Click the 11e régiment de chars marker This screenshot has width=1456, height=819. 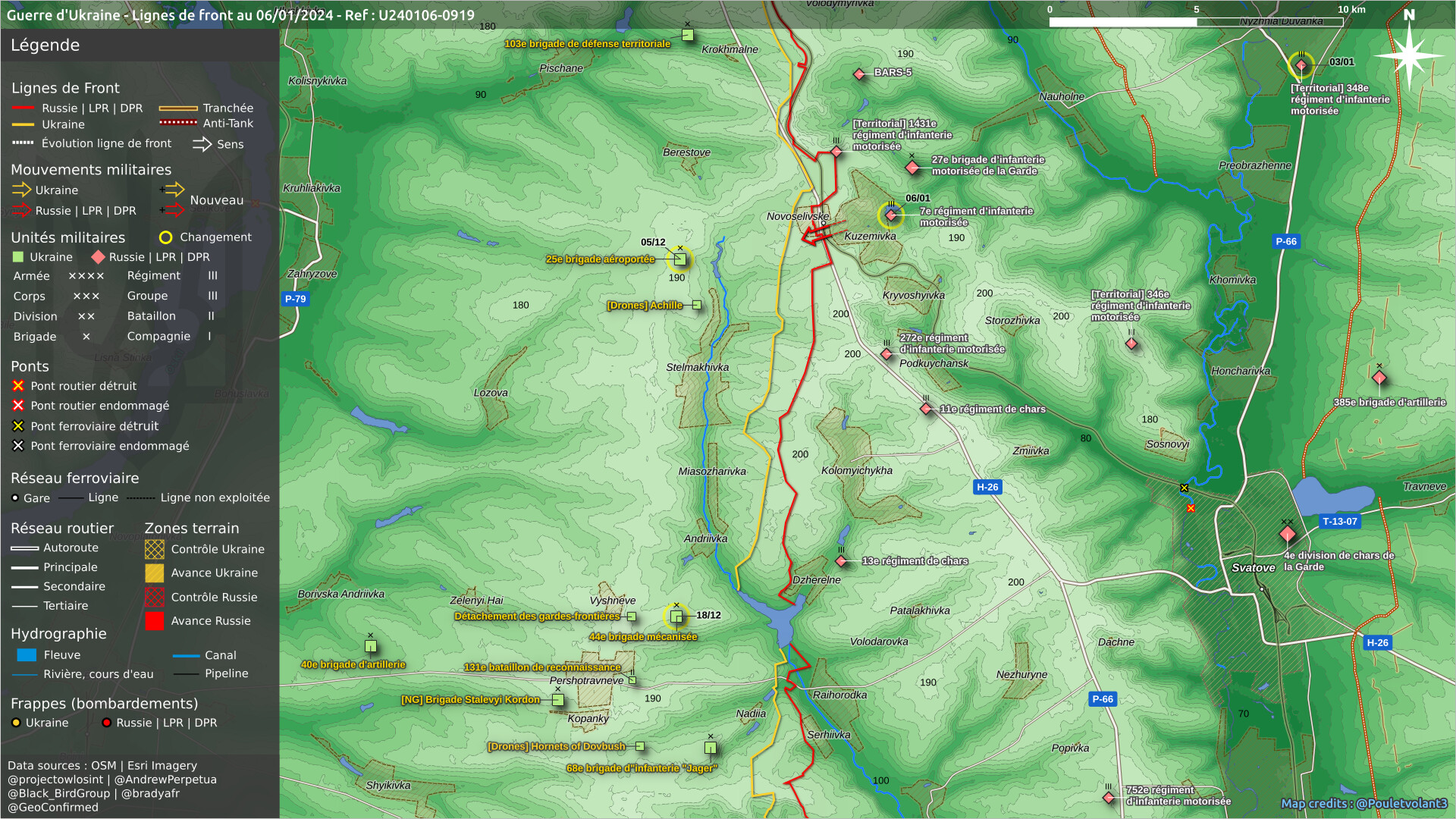926,409
